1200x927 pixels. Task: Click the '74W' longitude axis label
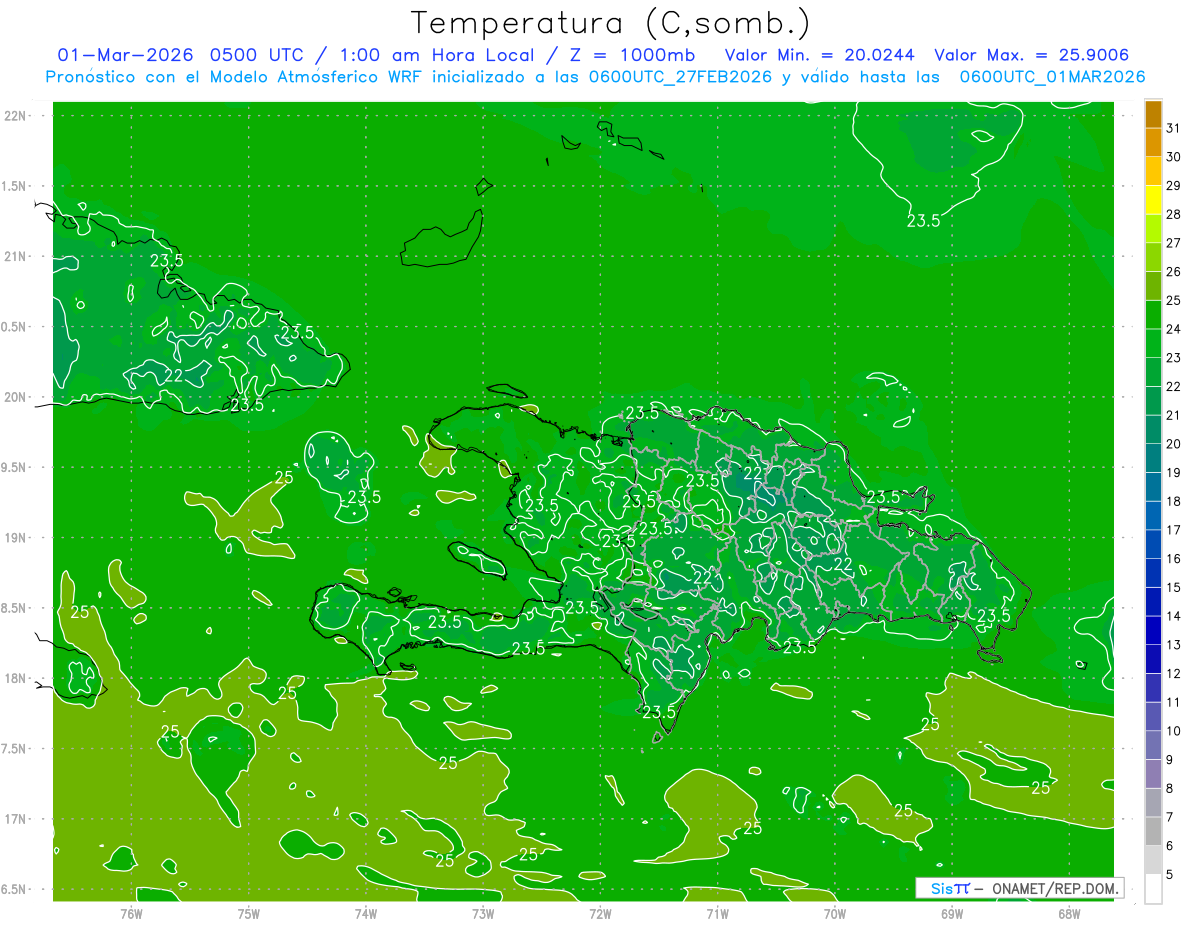coord(366,913)
